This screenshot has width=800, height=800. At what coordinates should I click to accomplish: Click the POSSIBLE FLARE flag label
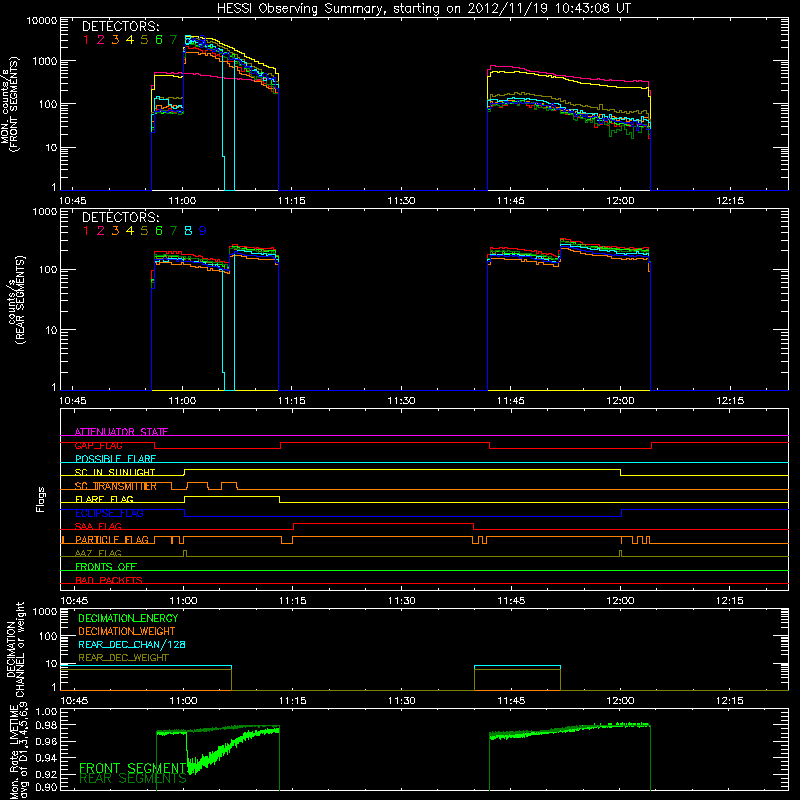coord(115,459)
